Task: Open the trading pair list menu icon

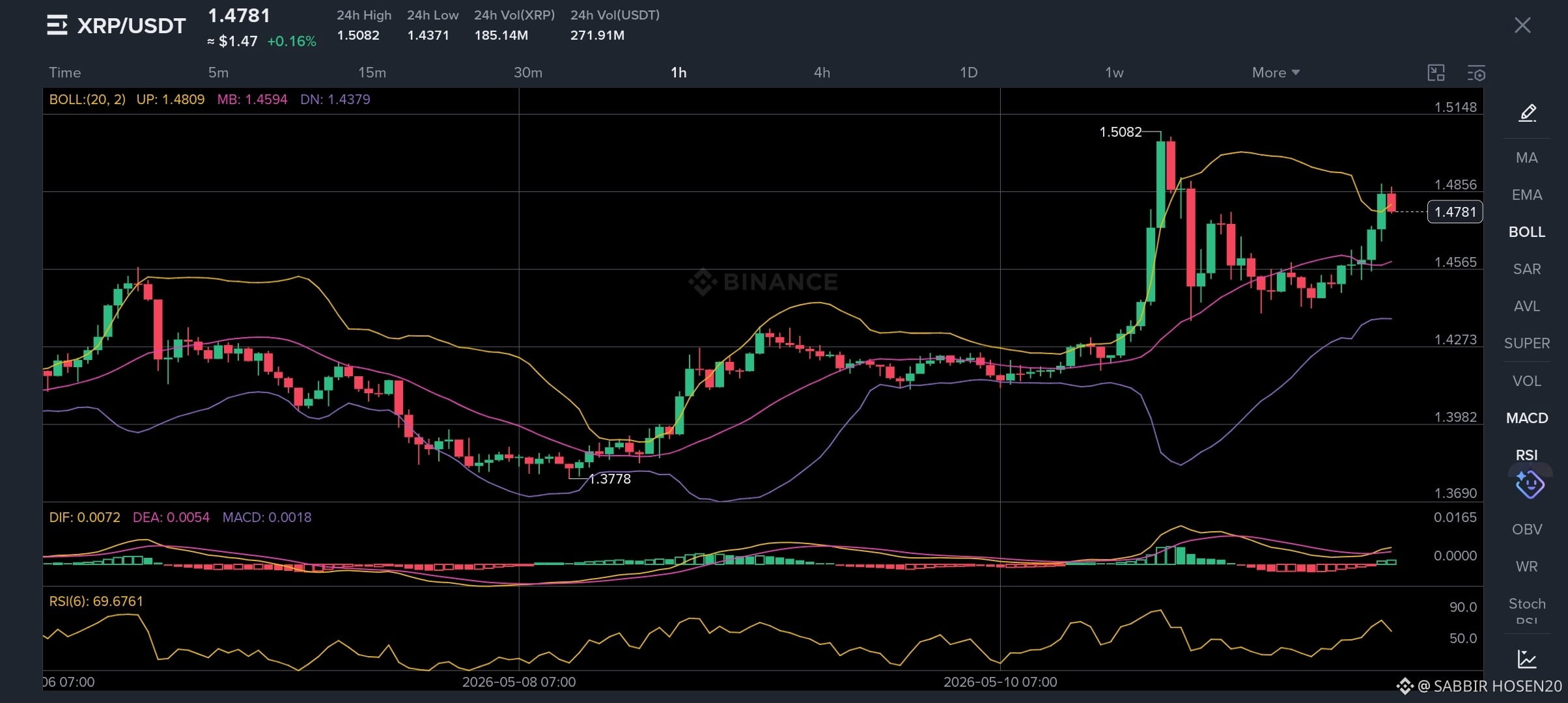Action: click(57, 25)
